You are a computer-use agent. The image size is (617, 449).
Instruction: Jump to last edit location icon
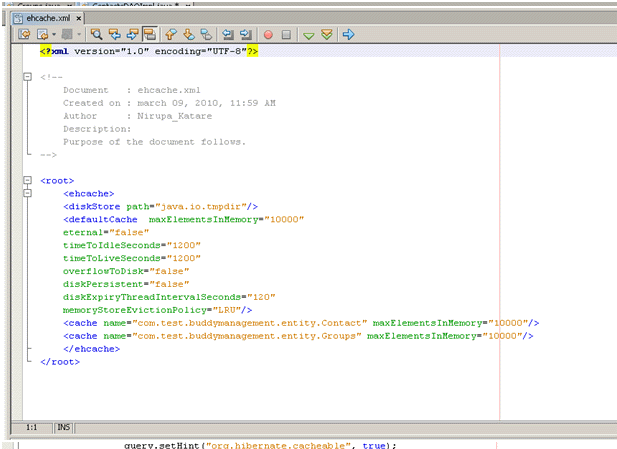[x=24, y=35]
